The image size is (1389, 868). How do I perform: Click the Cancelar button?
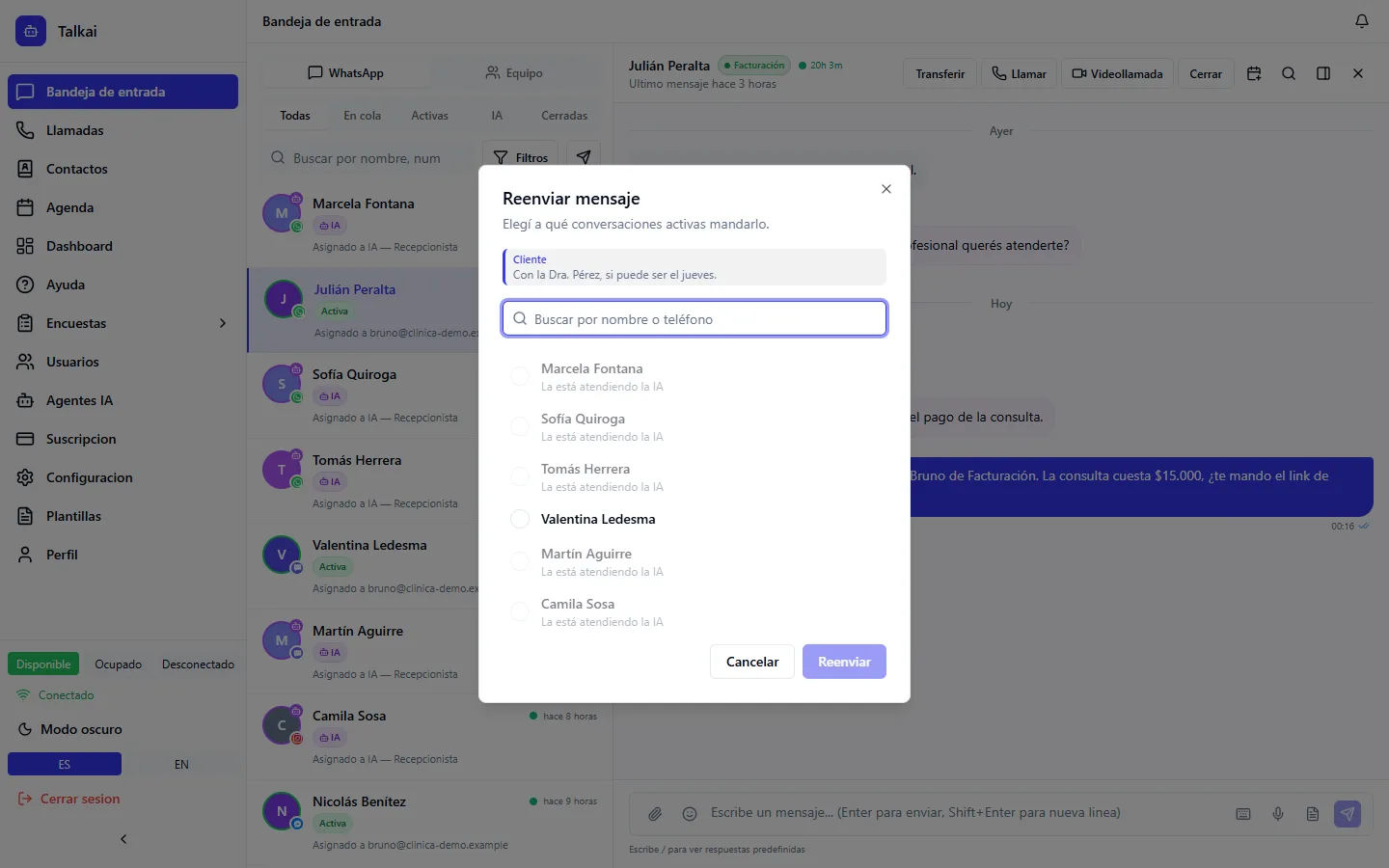[x=752, y=662]
